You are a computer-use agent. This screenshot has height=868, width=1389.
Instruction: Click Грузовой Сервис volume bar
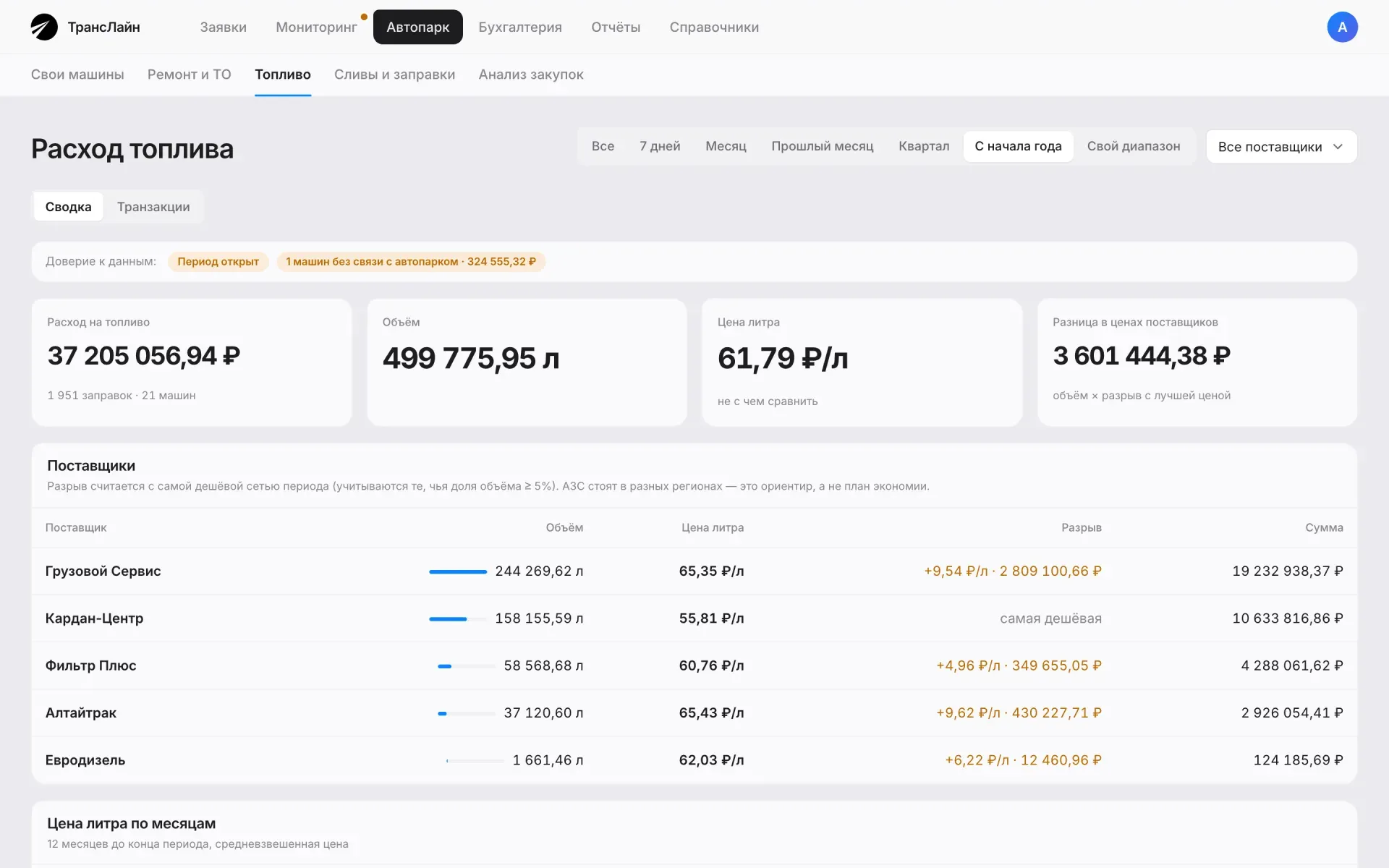click(x=458, y=572)
